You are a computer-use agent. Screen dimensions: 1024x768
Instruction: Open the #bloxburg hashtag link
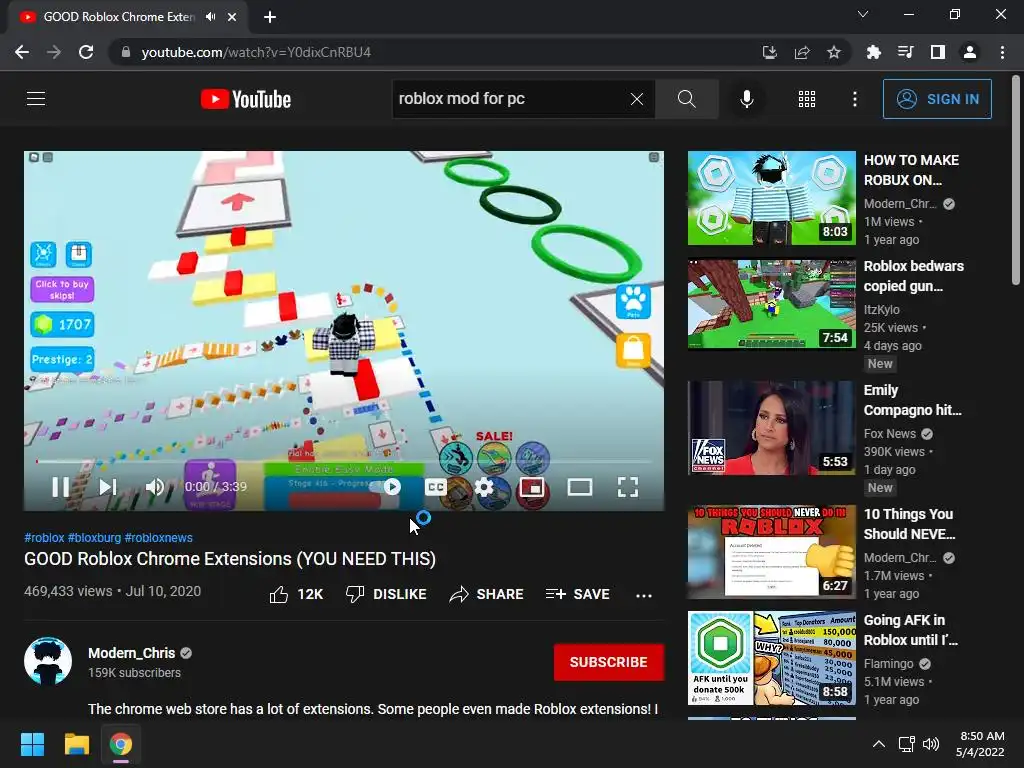click(x=95, y=537)
